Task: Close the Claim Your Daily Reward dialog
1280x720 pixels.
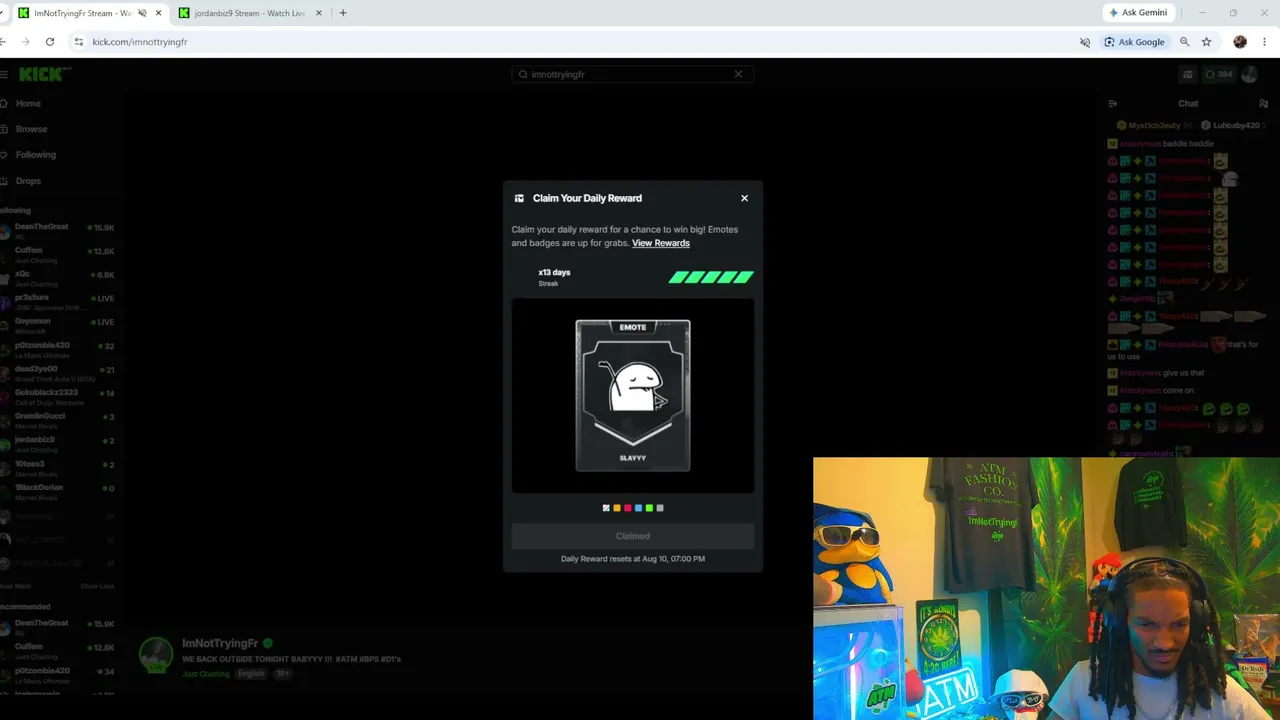Action: click(744, 198)
